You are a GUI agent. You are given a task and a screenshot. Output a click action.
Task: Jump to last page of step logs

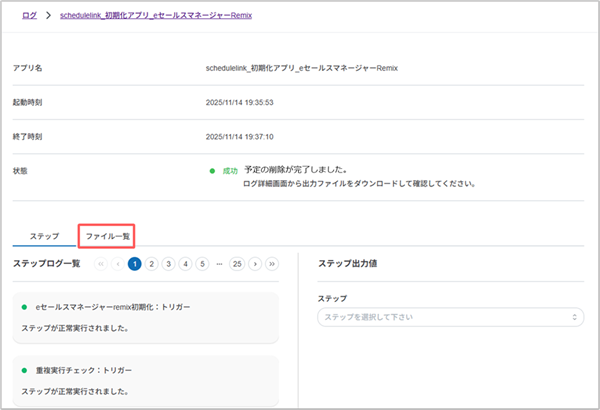point(272,264)
